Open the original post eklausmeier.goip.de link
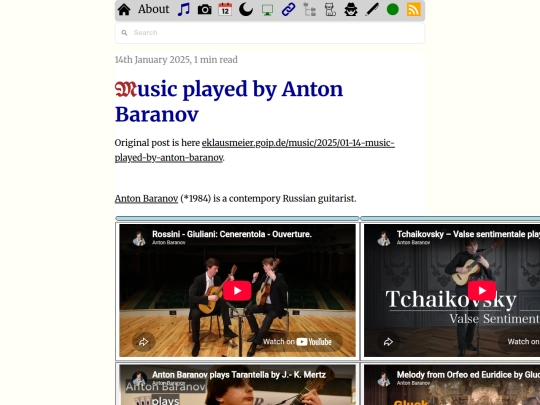 coord(255,150)
